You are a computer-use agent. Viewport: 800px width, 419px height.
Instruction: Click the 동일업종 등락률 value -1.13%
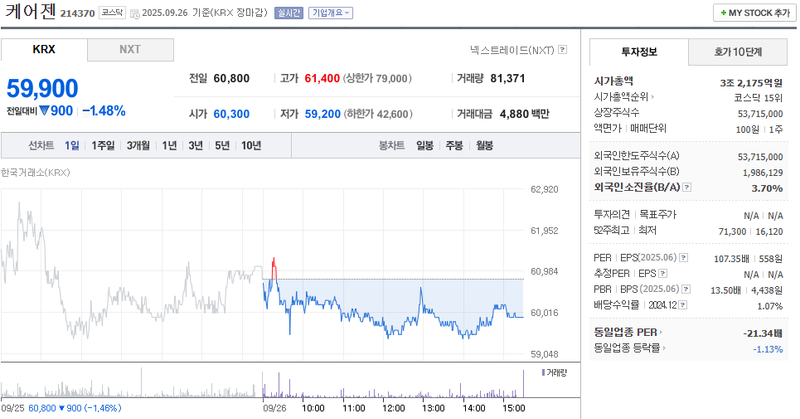[x=768, y=349]
